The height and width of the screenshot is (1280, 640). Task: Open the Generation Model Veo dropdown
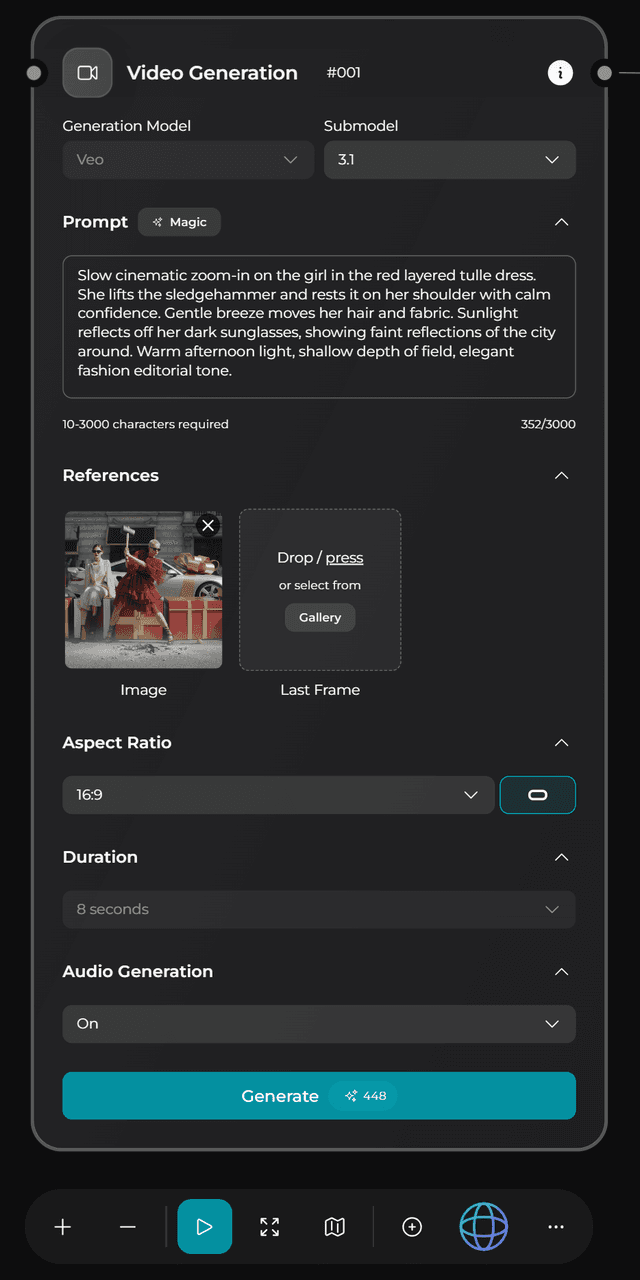point(189,160)
